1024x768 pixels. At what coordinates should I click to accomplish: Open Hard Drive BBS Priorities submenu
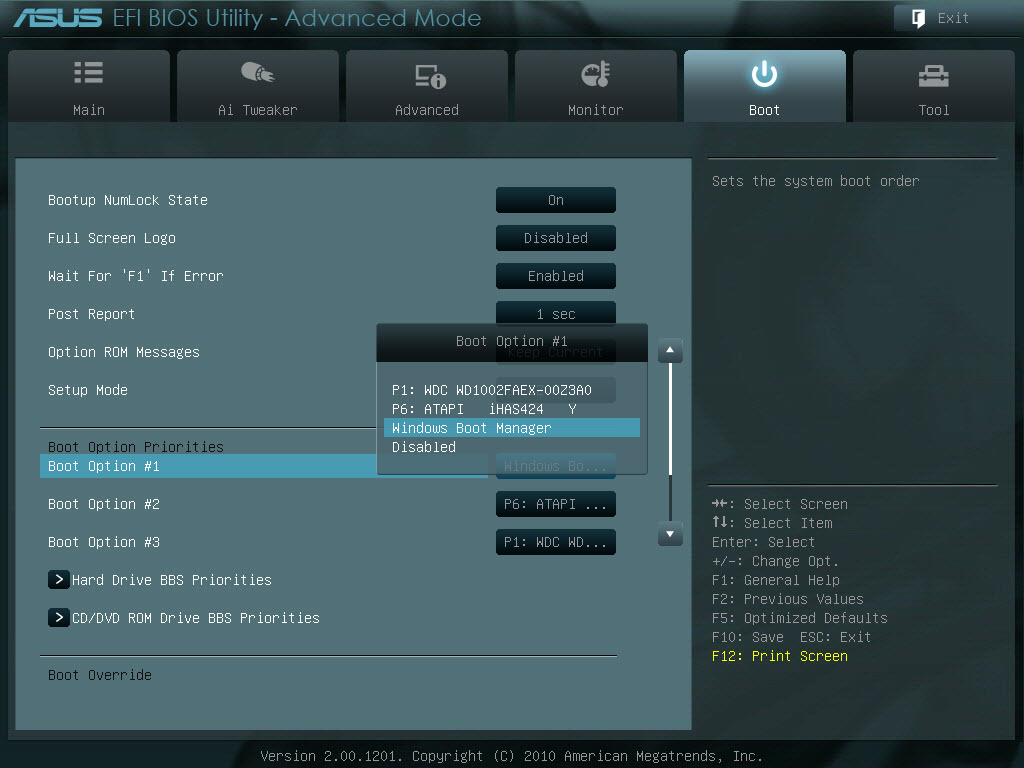click(x=171, y=580)
